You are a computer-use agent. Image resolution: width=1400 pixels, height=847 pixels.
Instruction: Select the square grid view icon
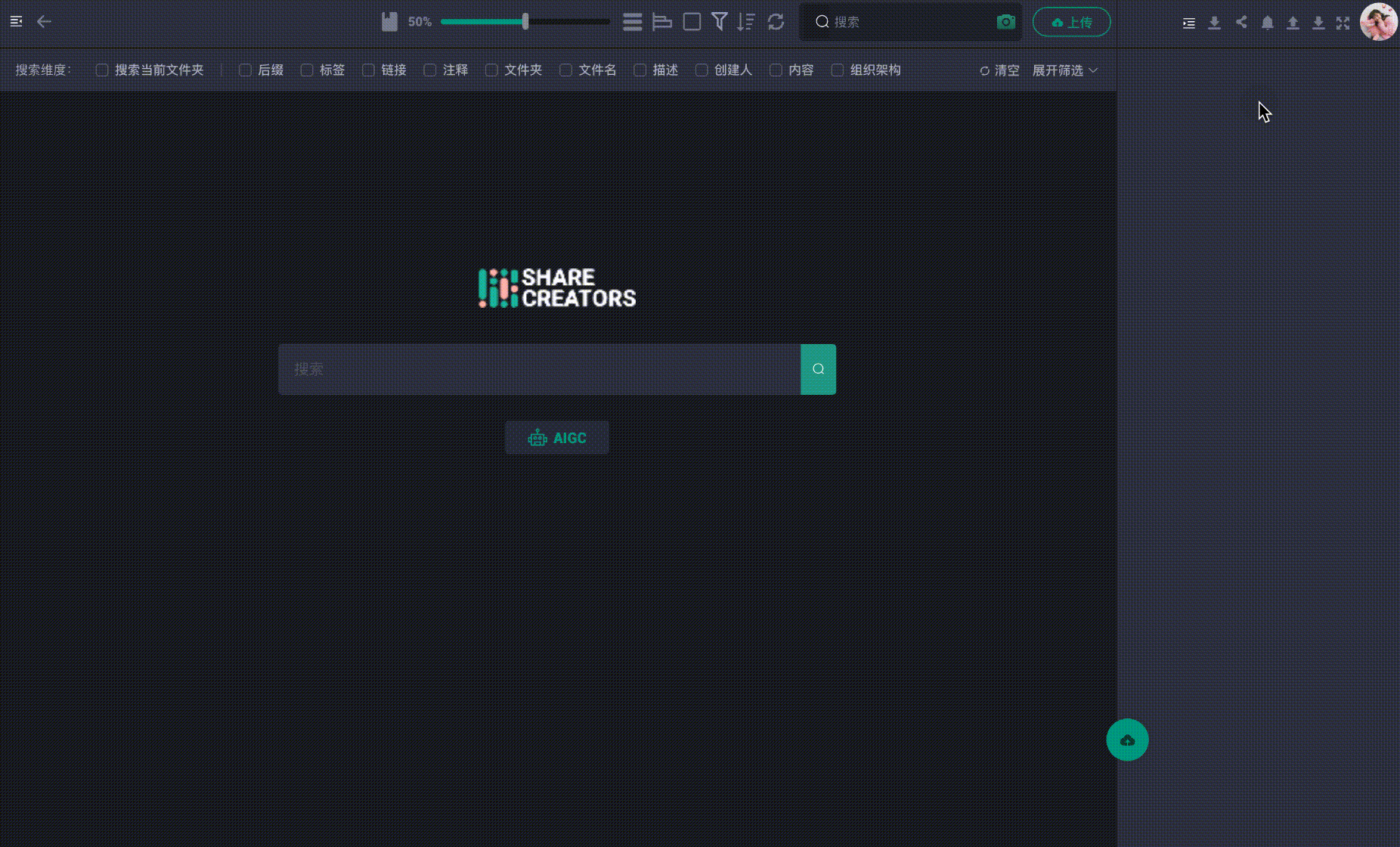(692, 21)
